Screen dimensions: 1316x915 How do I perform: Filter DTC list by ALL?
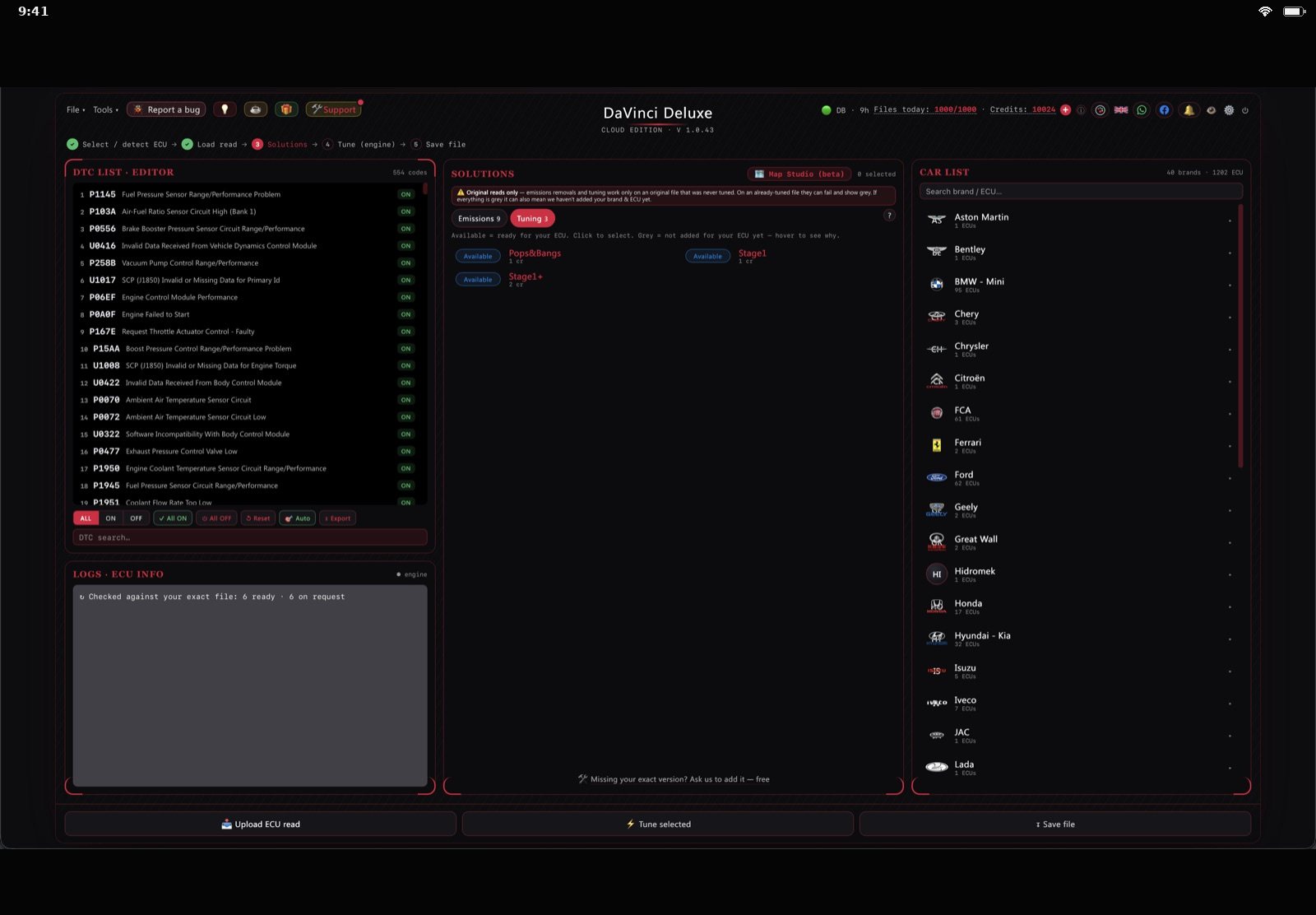tap(86, 518)
